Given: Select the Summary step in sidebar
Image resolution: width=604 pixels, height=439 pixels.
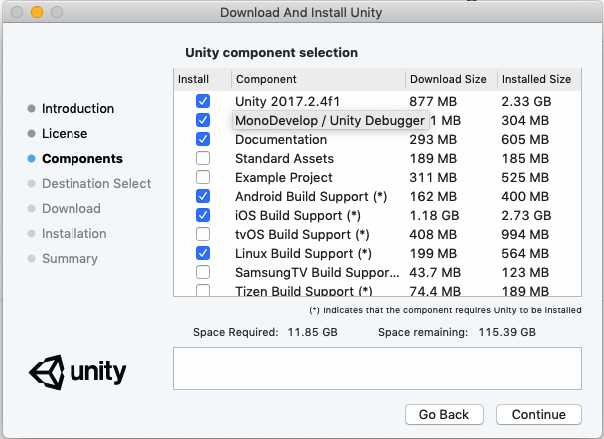Looking at the screenshot, I should [x=70, y=259].
